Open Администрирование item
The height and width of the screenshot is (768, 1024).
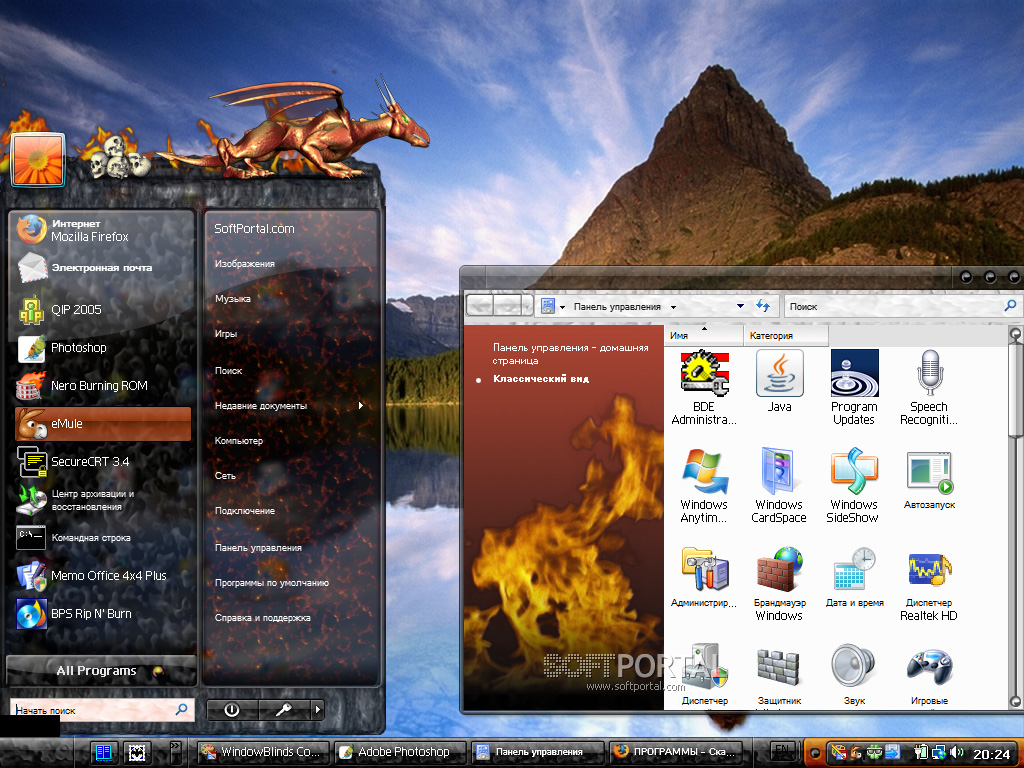coord(703,578)
